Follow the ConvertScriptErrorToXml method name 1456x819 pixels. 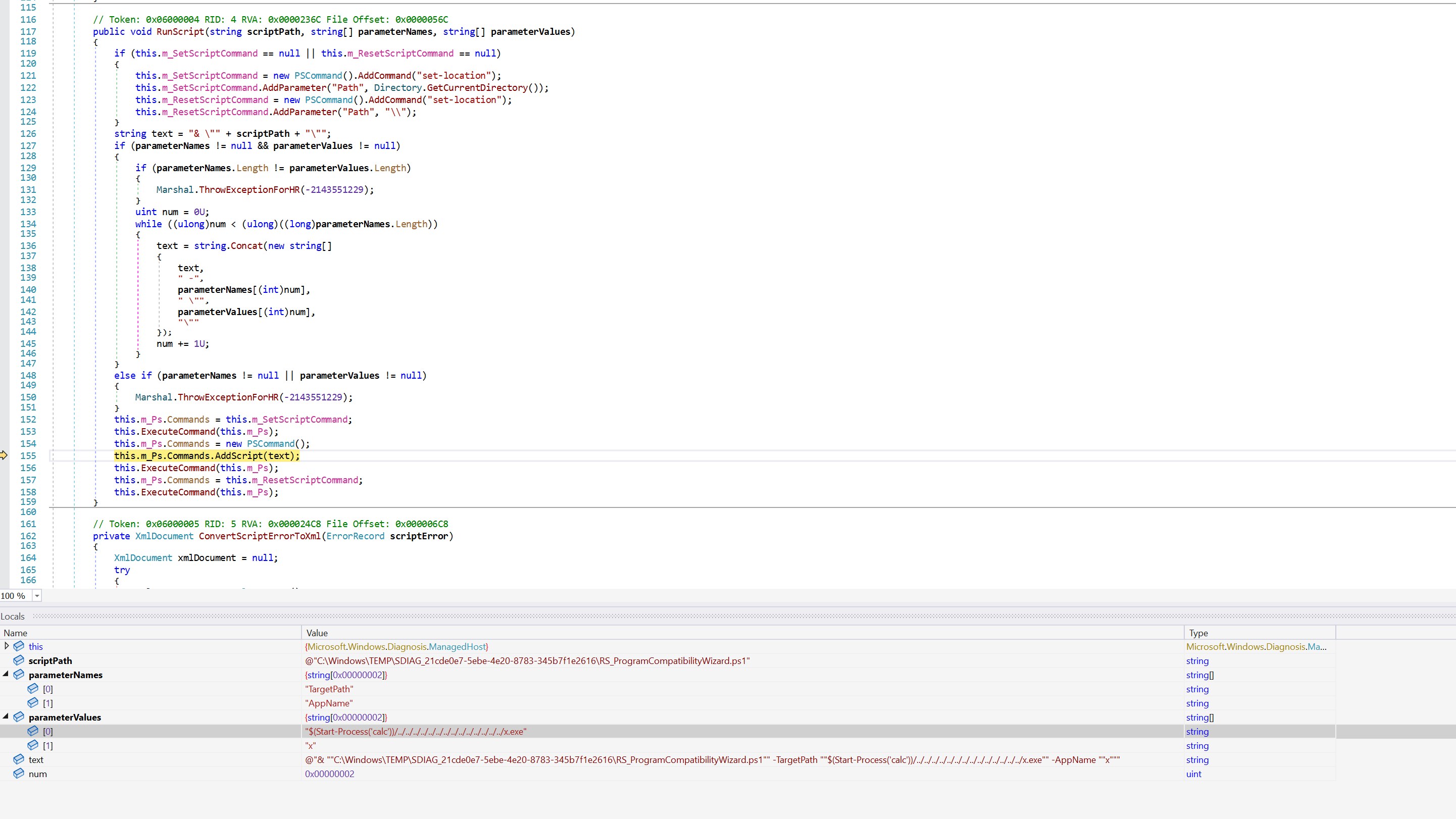(x=260, y=536)
